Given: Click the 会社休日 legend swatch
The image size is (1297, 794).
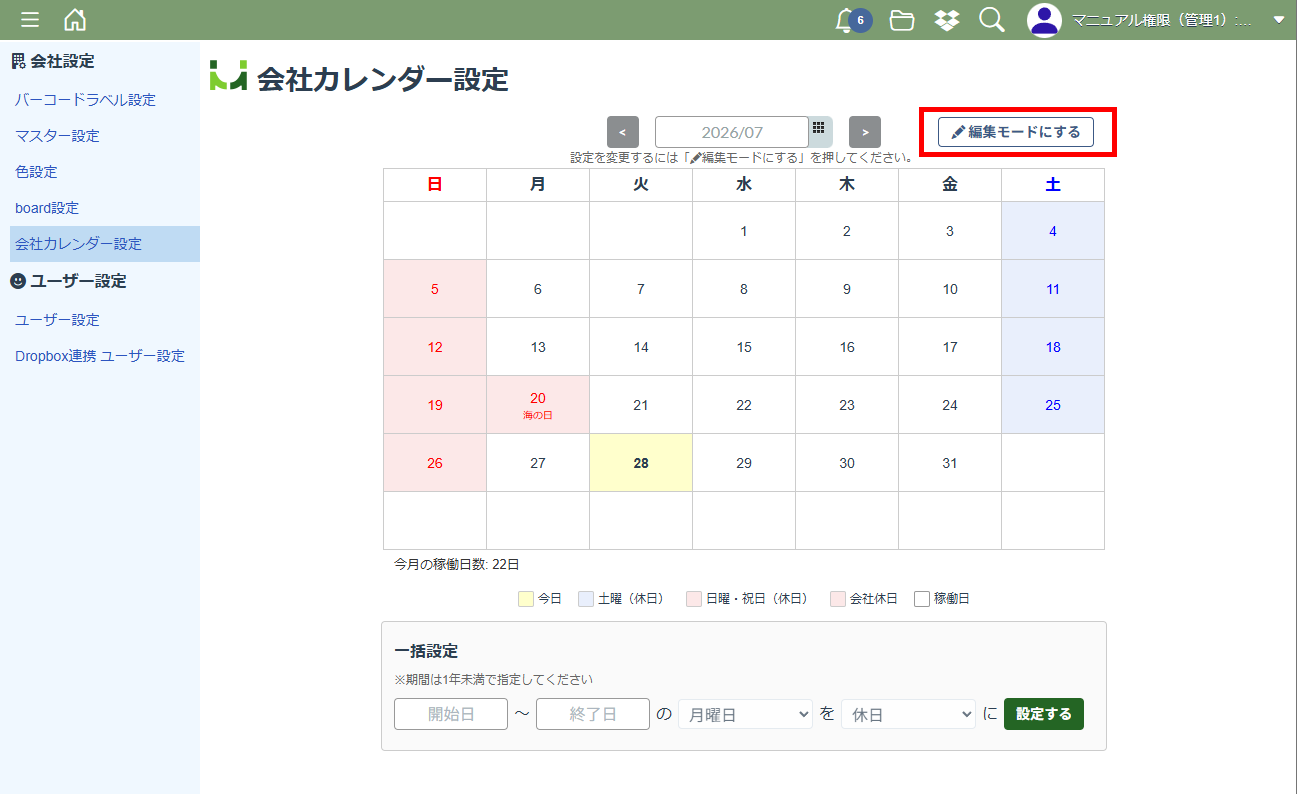Looking at the screenshot, I should pyautogui.click(x=838, y=599).
